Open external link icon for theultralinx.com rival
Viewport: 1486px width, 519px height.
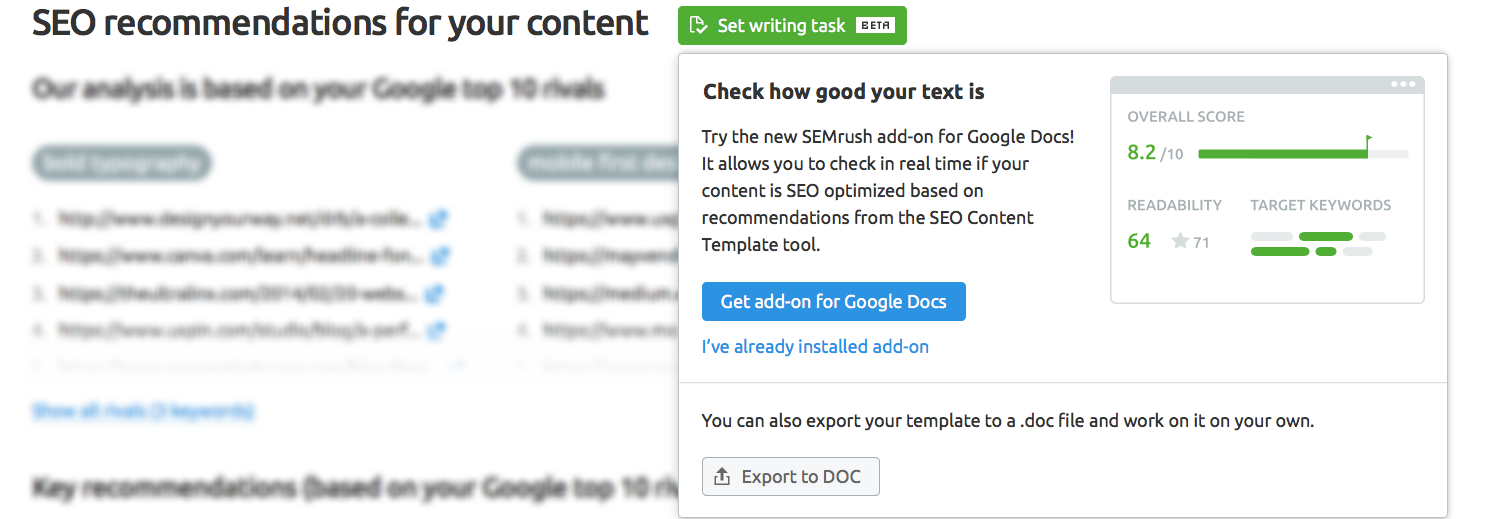tap(434, 294)
